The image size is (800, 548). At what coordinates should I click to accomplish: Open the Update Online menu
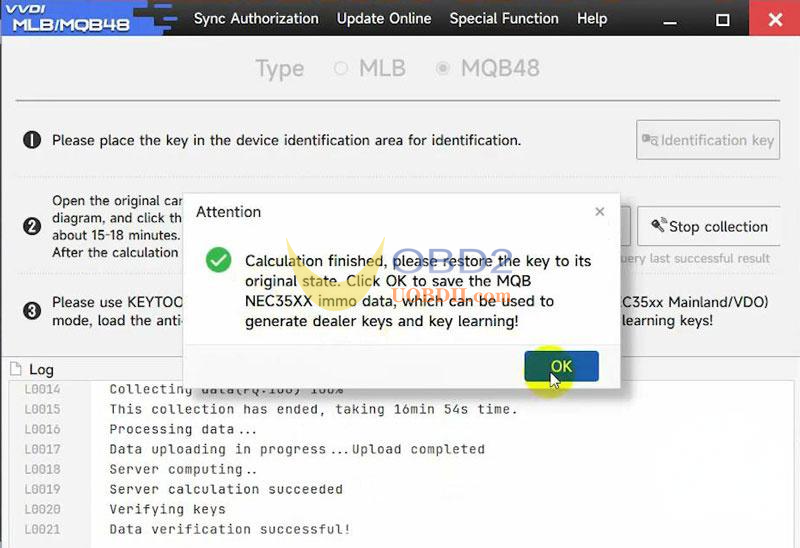(384, 19)
